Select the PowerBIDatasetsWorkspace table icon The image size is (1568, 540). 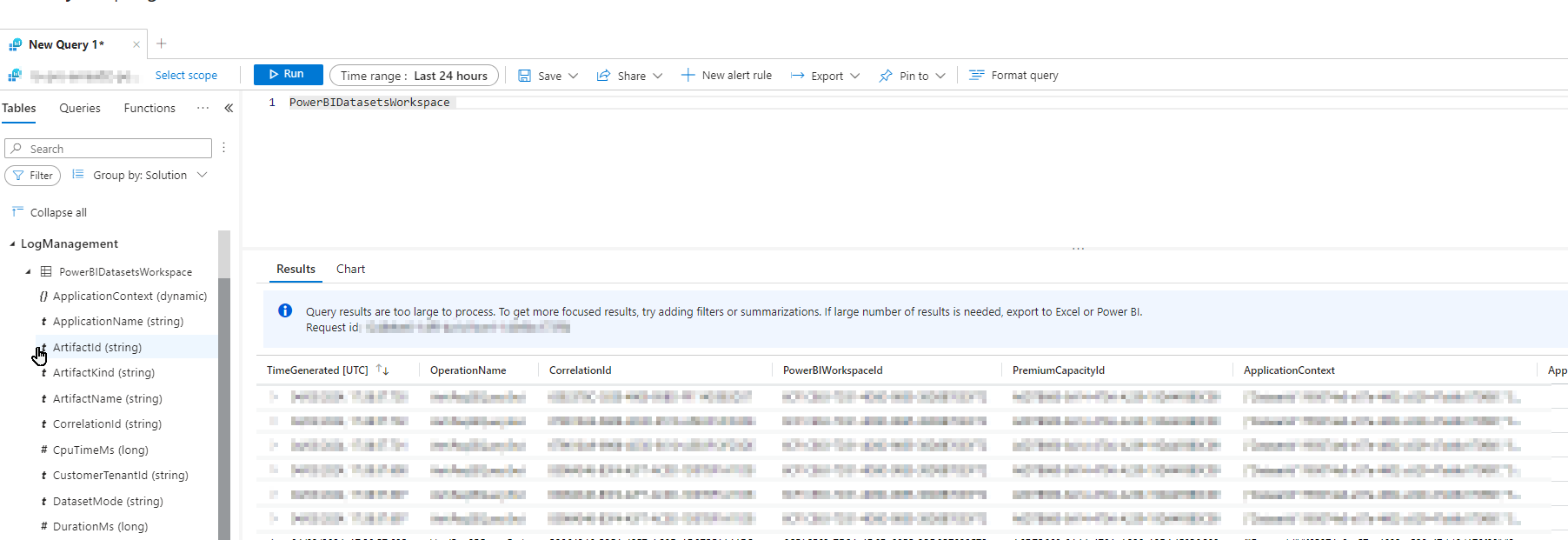tap(46, 272)
